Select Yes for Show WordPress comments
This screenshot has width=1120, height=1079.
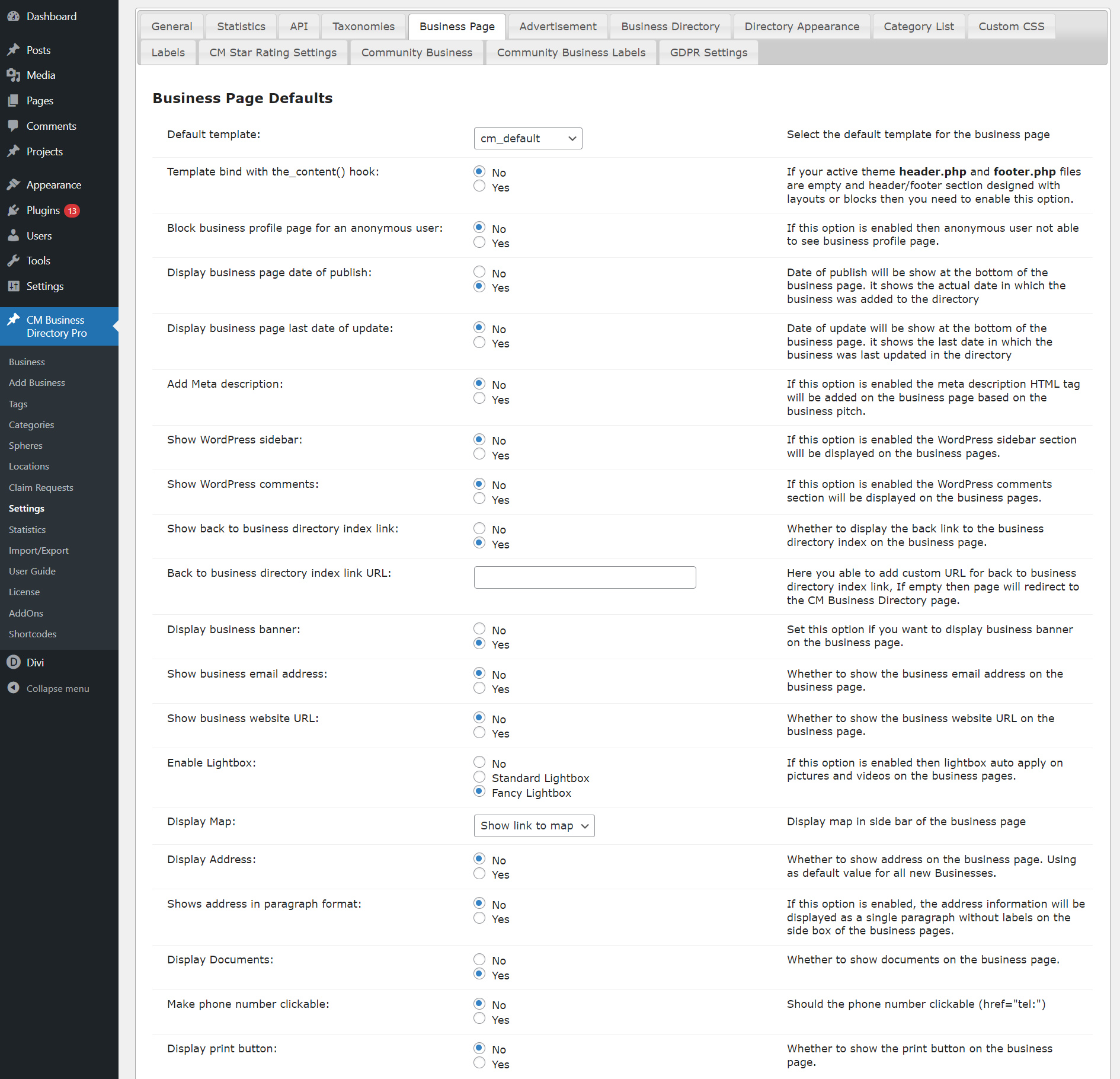point(479,499)
